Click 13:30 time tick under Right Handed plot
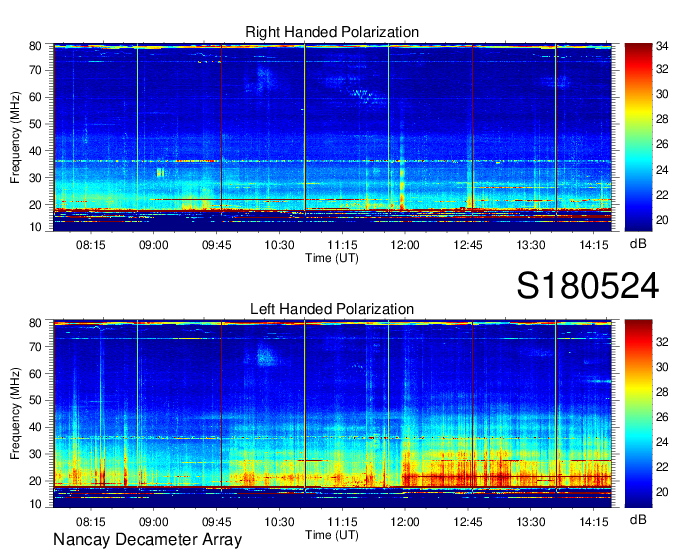The width and height of the screenshot is (680, 552). coord(531,245)
